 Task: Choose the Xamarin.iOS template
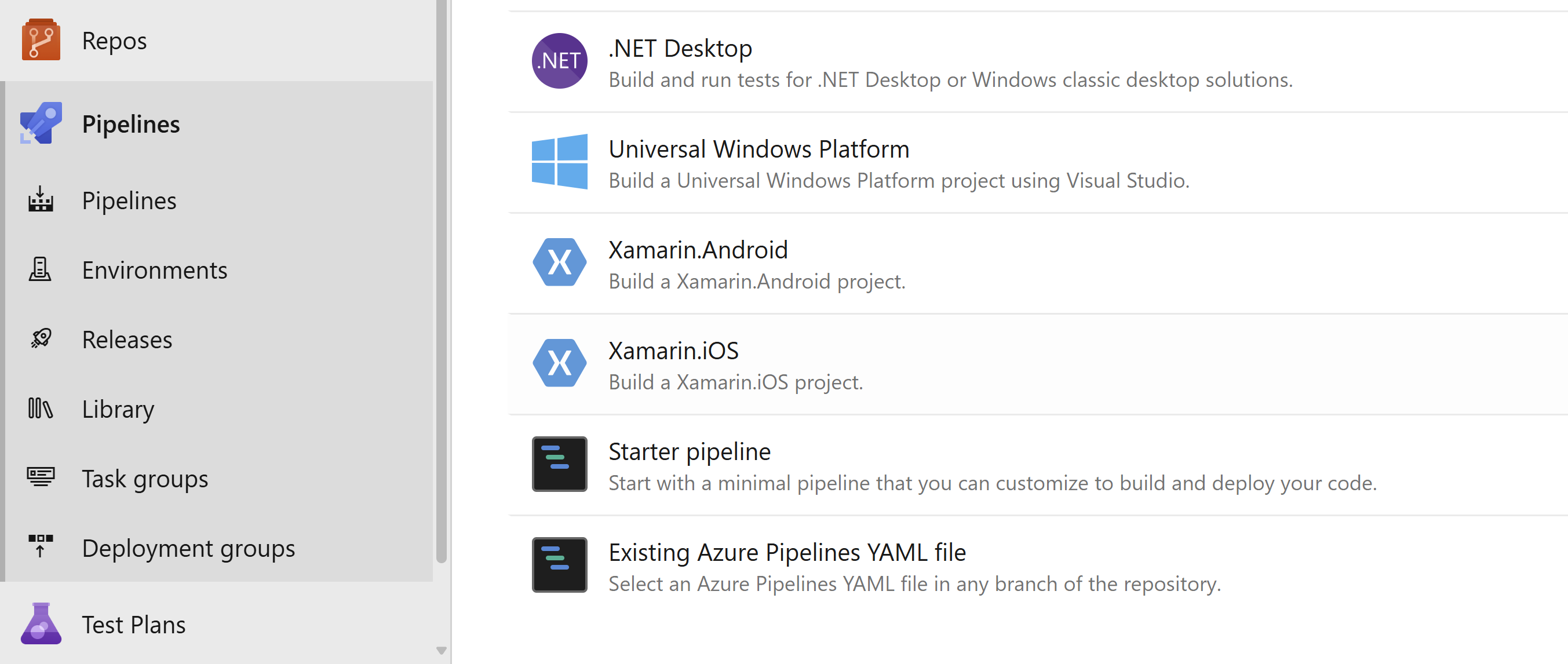tap(1038, 364)
